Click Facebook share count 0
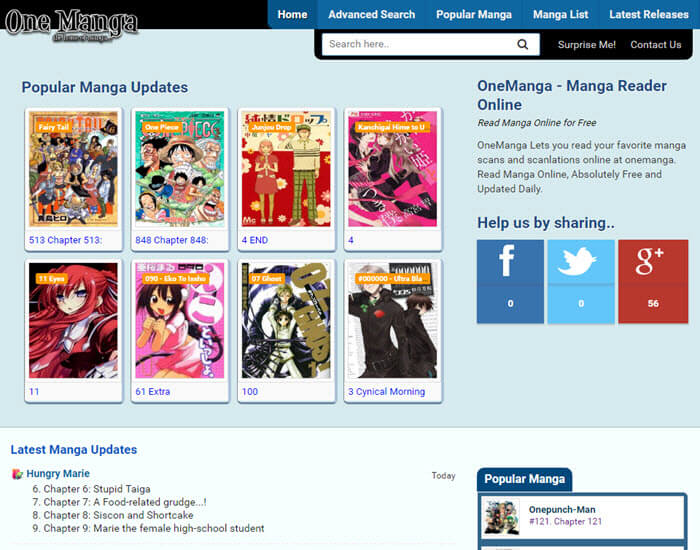Viewport: 700px width, 550px height. click(x=510, y=304)
